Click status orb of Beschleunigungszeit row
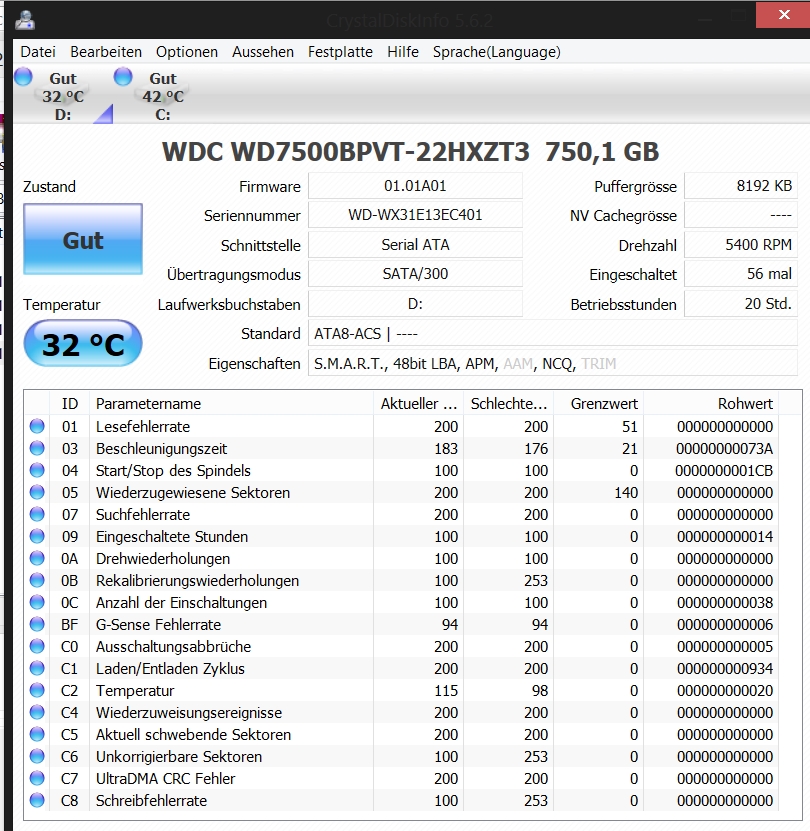810x831 pixels. click(37, 448)
